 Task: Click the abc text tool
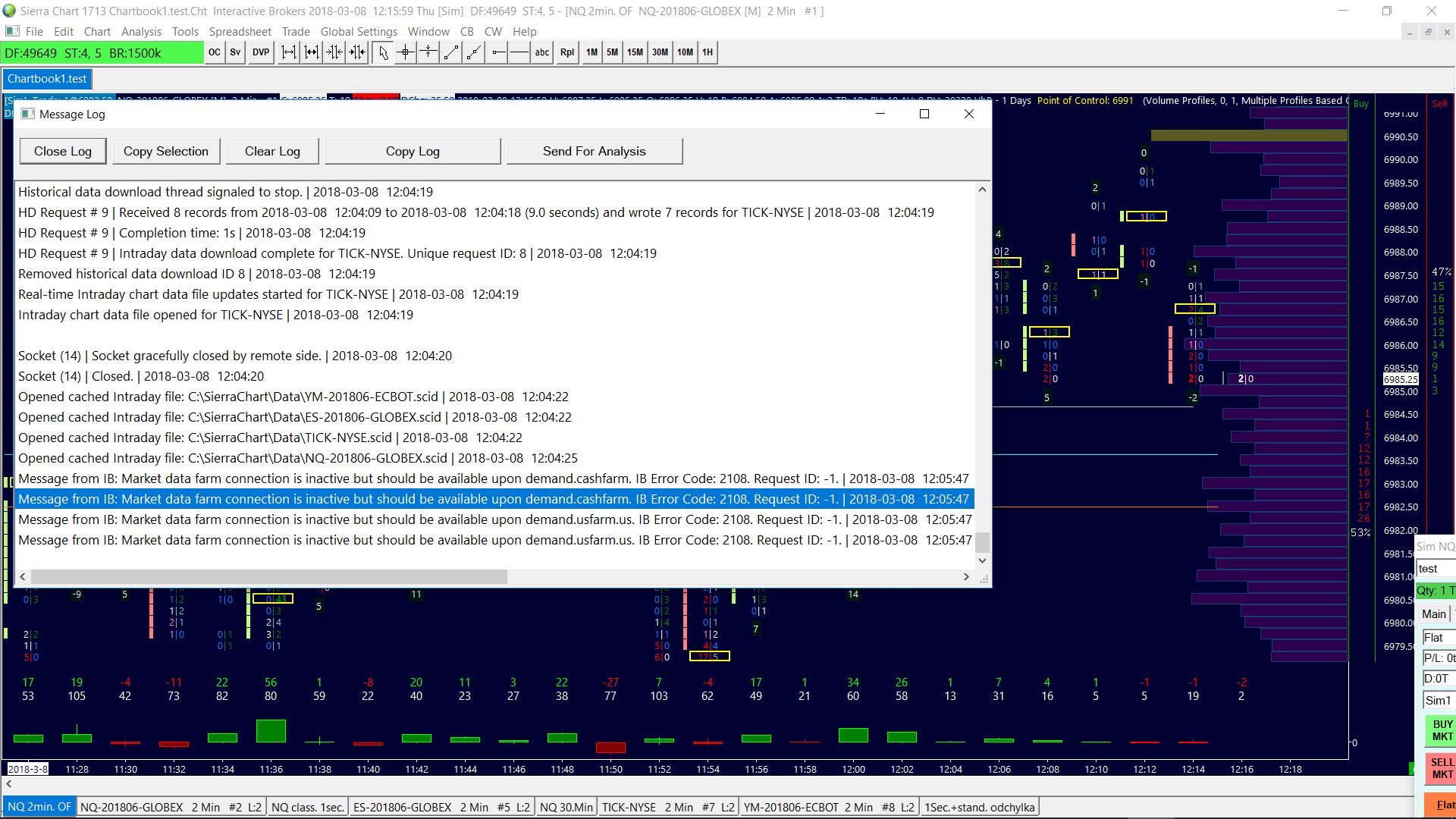point(542,52)
